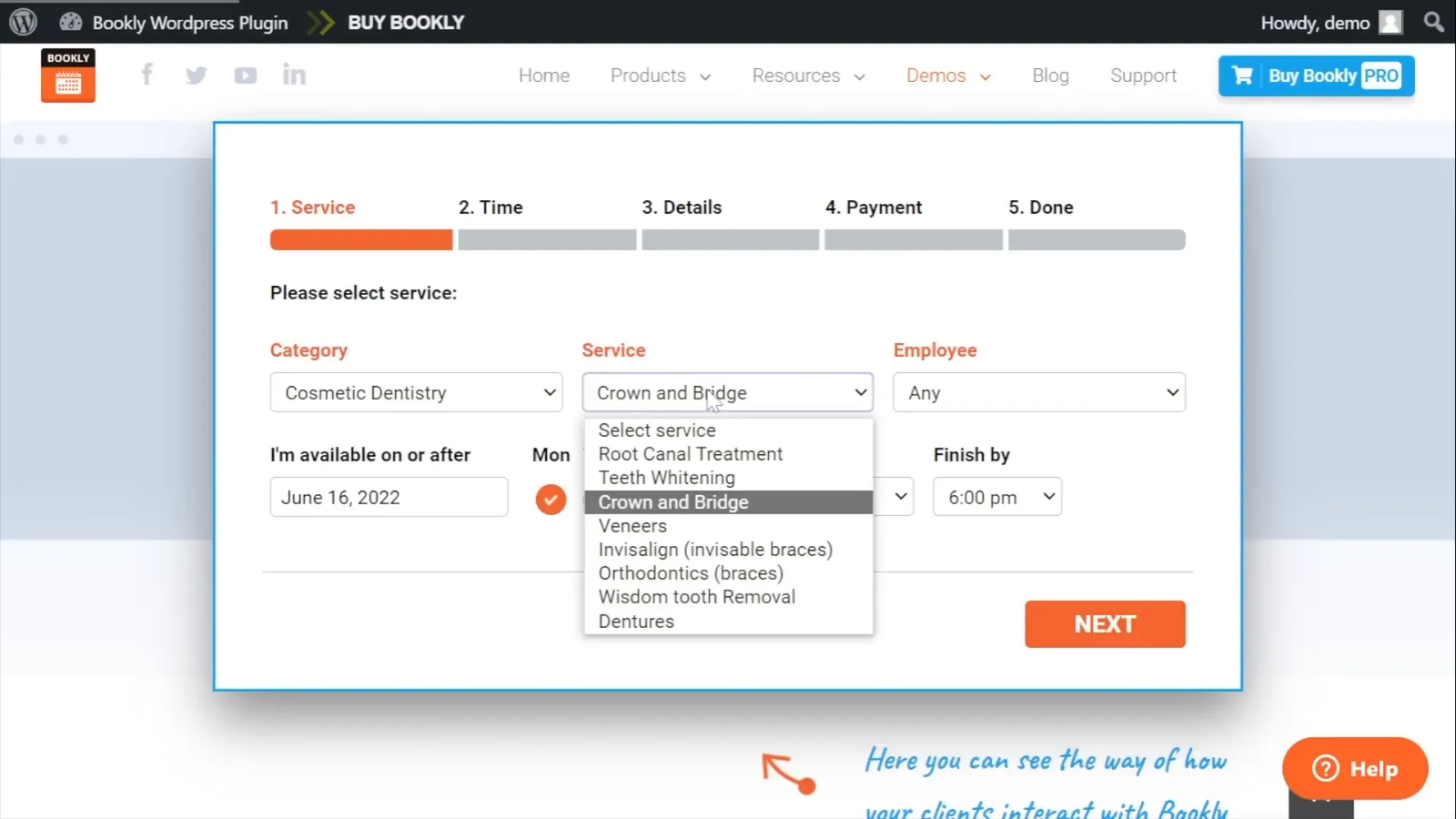Select Teeth Whitening from the list
Viewport: 1456px width, 819px height.
coord(728,478)
